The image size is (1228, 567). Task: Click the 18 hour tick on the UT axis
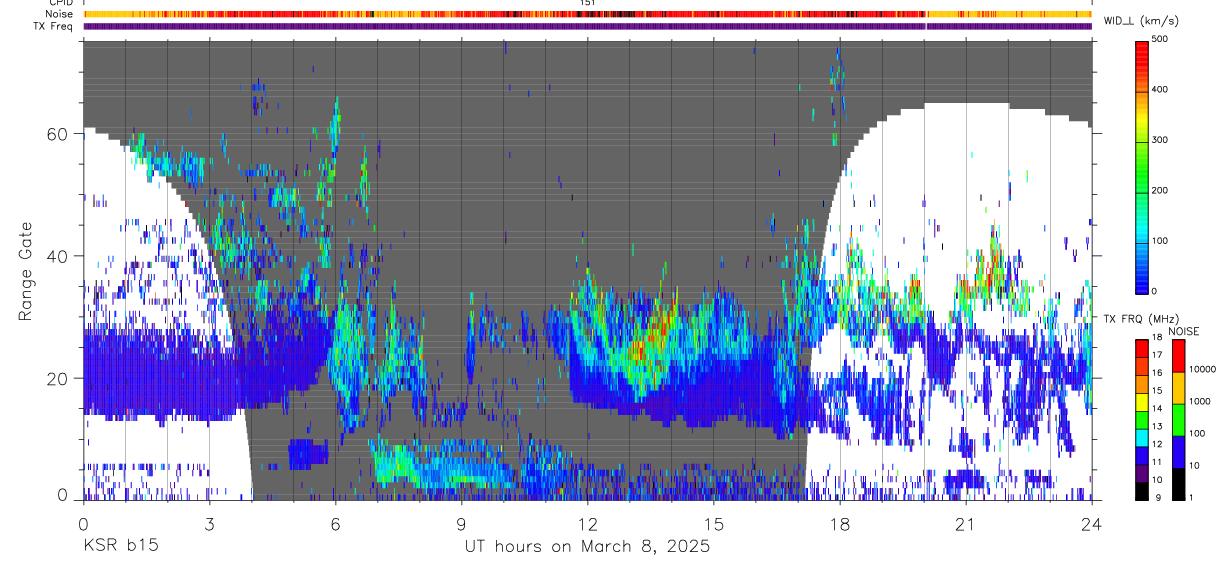pos(839,523)
